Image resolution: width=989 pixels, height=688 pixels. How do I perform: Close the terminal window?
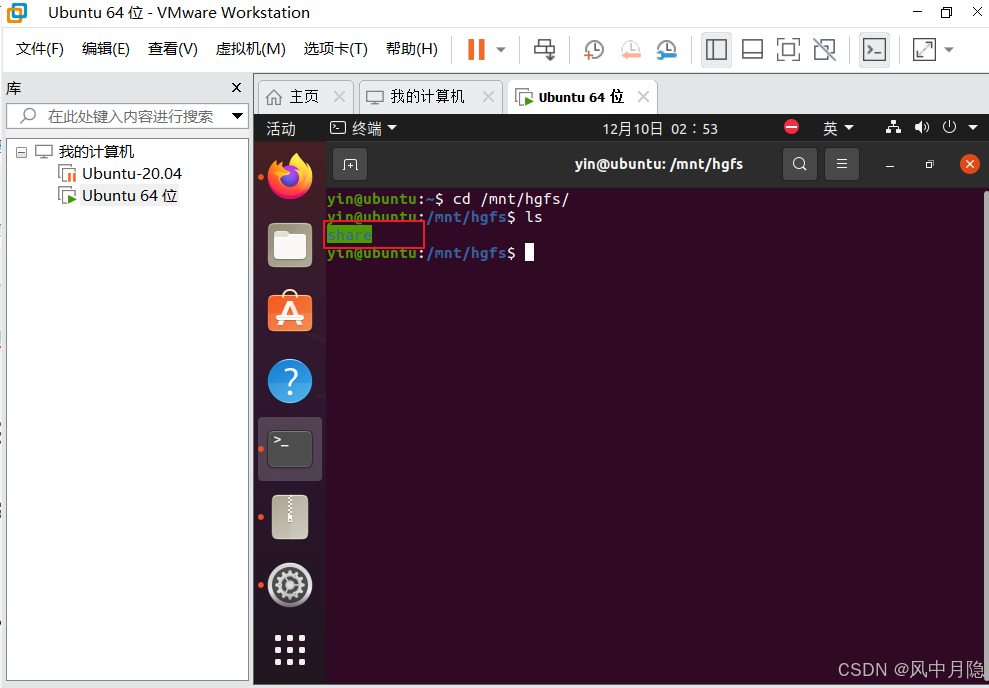click(x=969, y=165)
